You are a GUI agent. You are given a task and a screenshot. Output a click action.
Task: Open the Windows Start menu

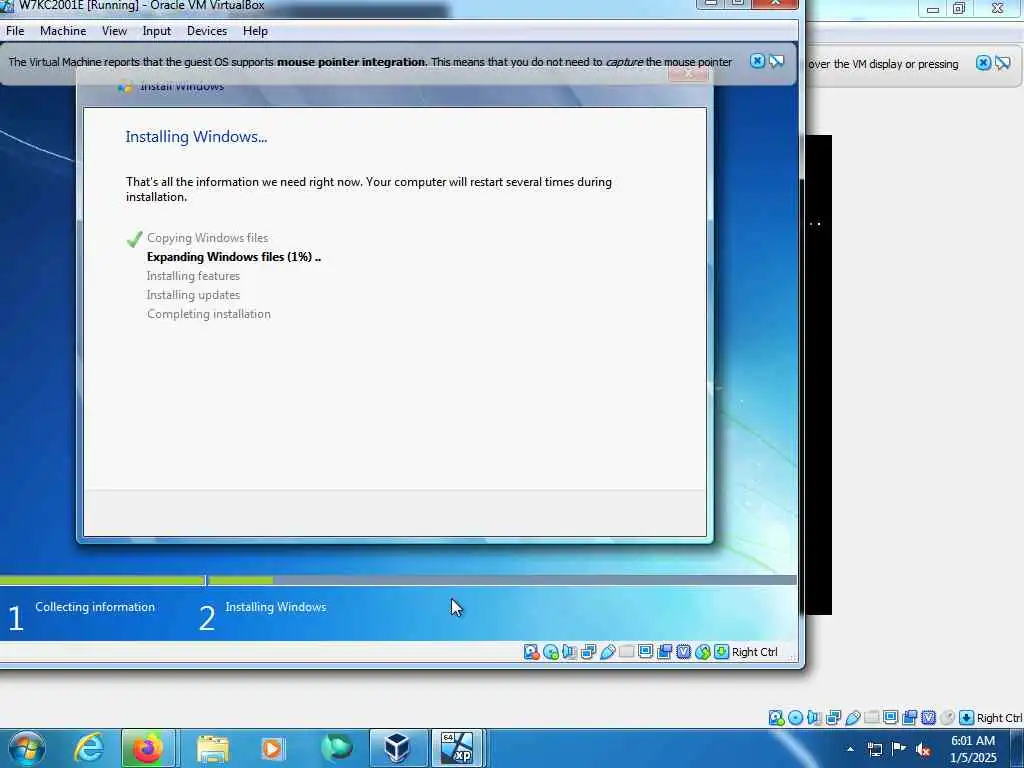[27, 748]
